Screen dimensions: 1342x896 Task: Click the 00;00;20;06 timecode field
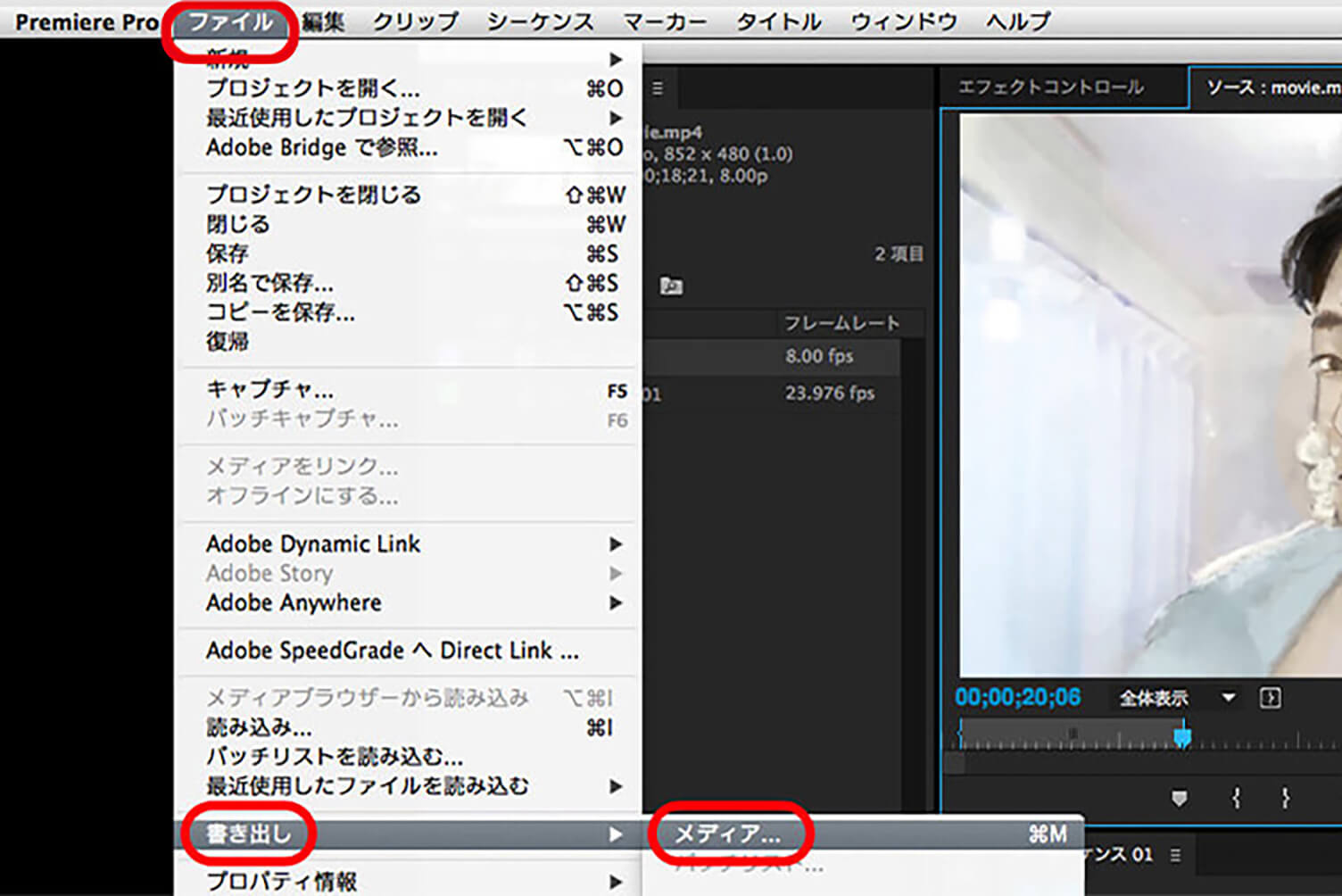(1017, 697)
